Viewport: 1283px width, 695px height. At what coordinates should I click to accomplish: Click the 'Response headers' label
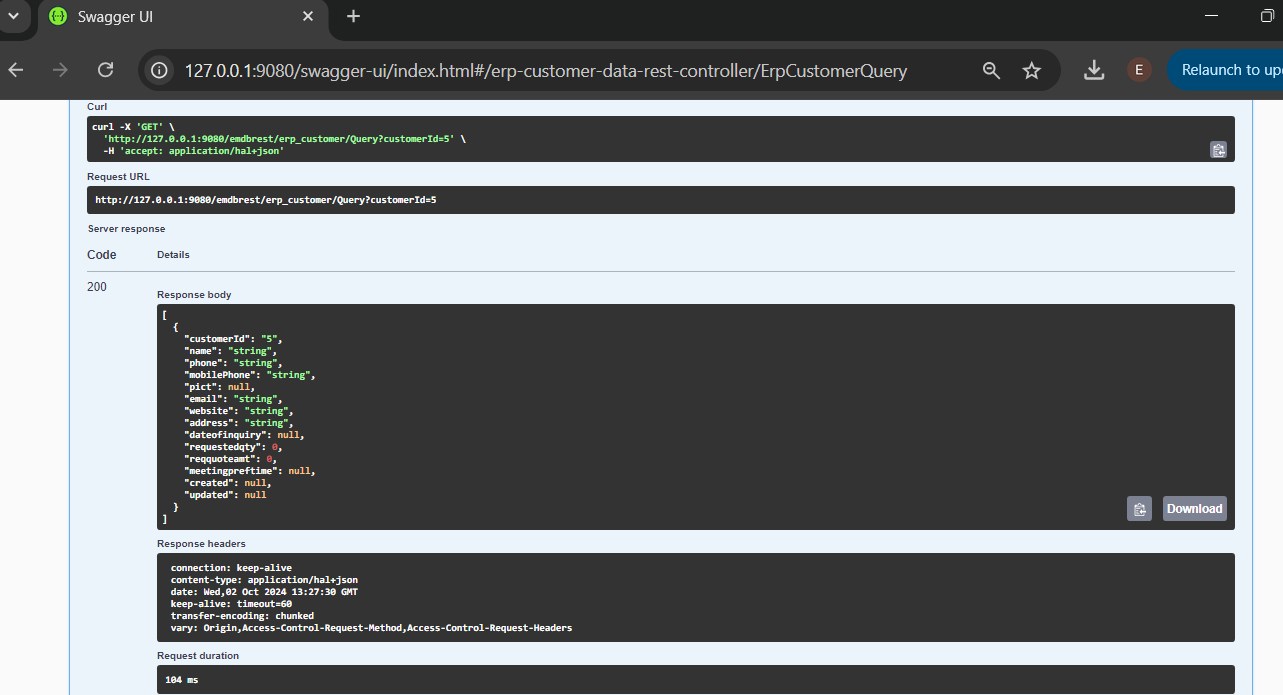point(201,544)
